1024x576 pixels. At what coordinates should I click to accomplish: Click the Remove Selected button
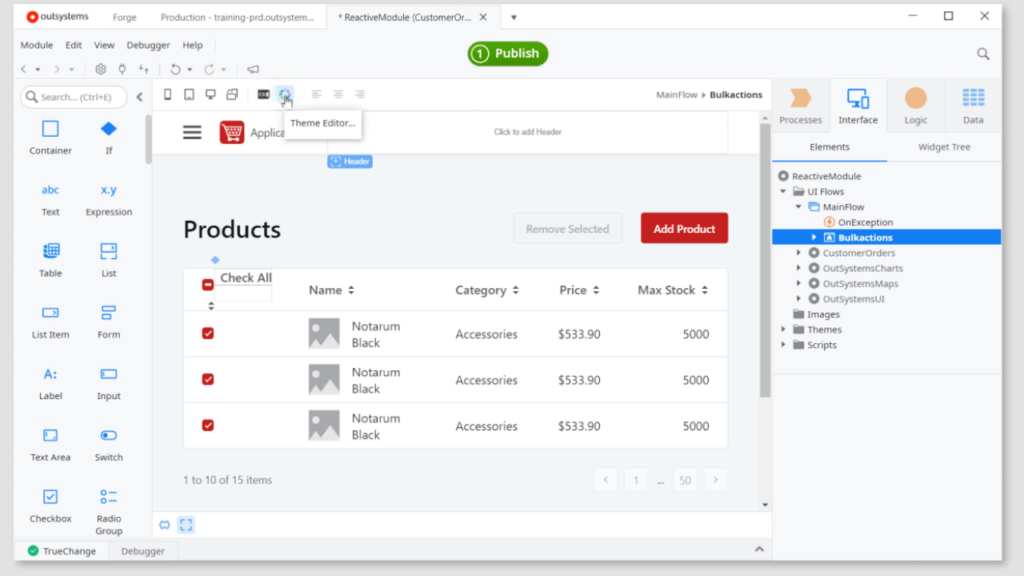coord(567,229)
